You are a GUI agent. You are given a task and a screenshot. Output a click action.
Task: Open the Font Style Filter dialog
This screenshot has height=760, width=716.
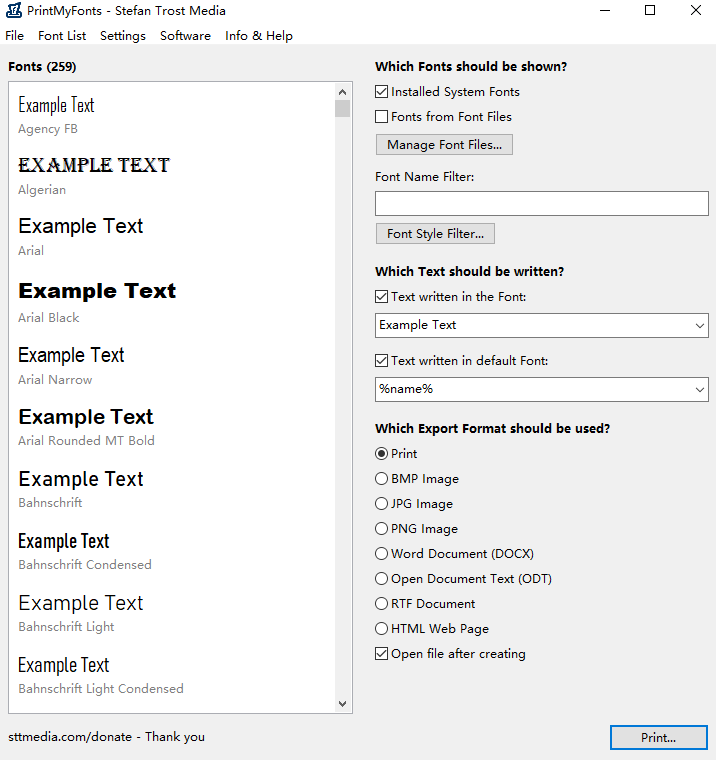point(435,234)
